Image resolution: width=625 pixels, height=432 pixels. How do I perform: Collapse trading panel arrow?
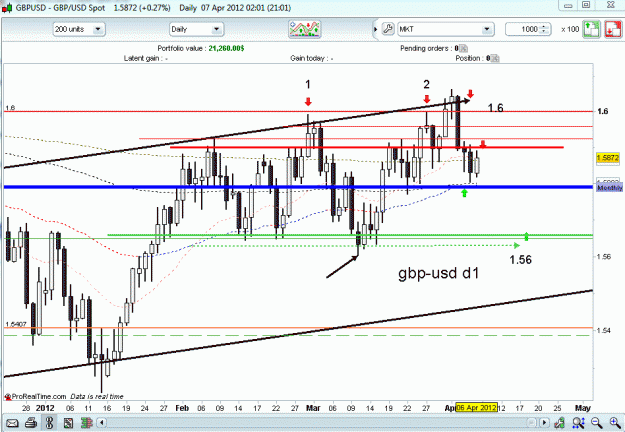pos(375,29)
